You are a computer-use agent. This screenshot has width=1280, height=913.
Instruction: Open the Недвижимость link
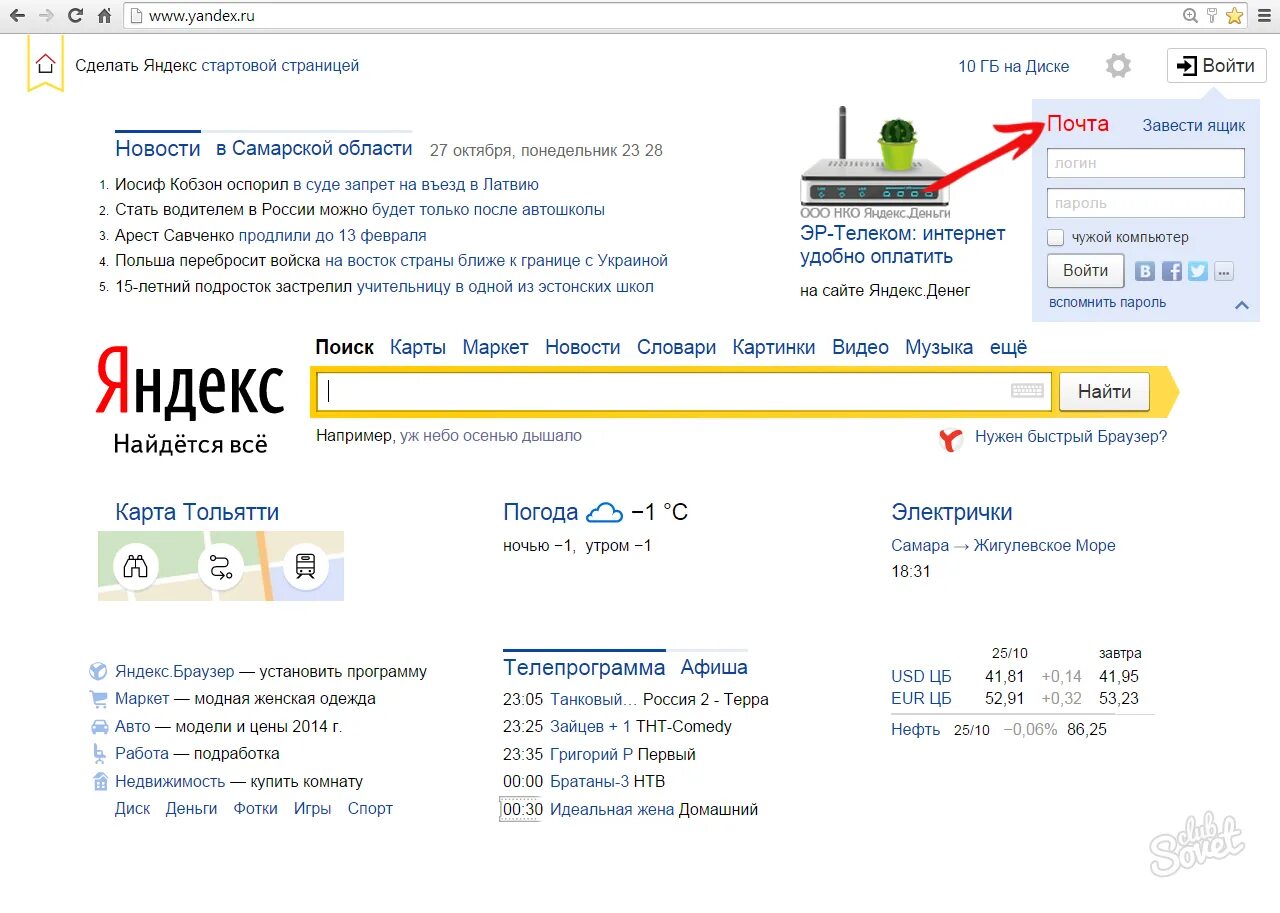170,782
